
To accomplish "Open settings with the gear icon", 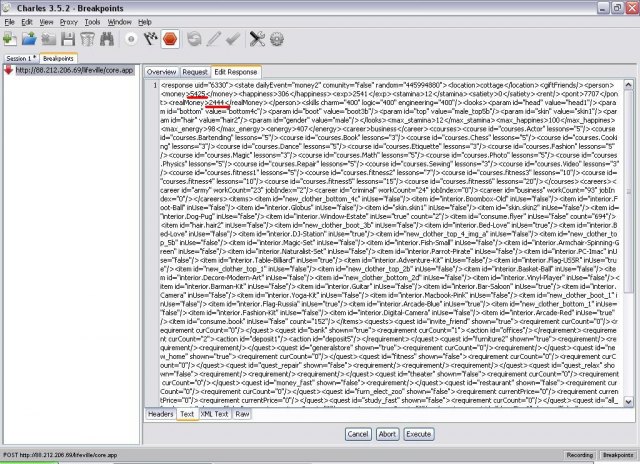I will (277, 39).
